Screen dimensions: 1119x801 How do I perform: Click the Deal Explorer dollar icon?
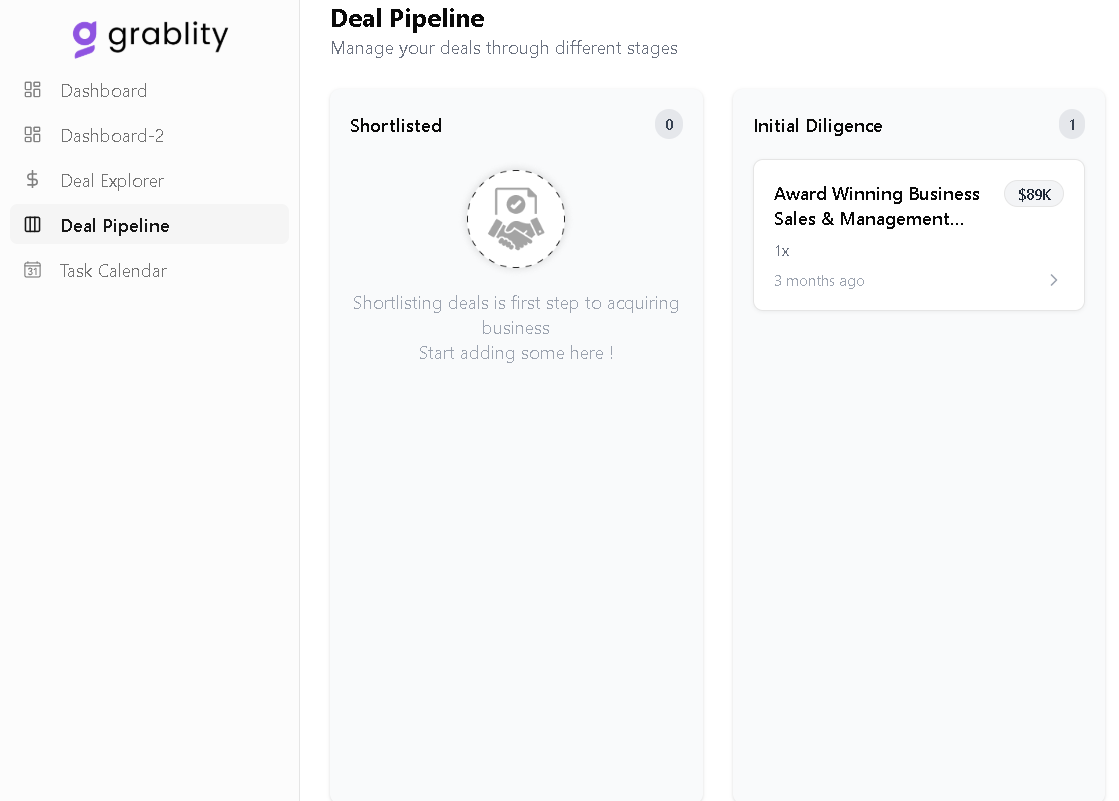33,180
